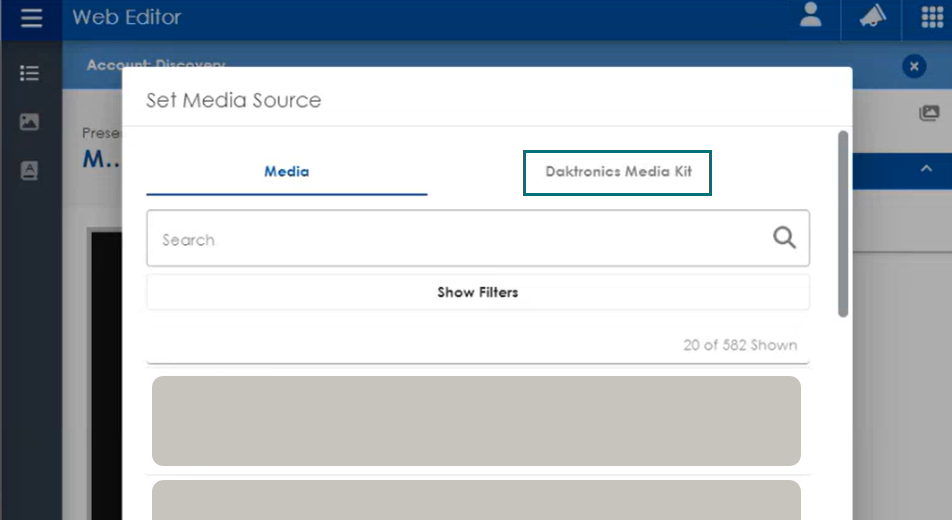Click the dialog vertical scrollbar

pyautogui.click(x=843, y=224)
